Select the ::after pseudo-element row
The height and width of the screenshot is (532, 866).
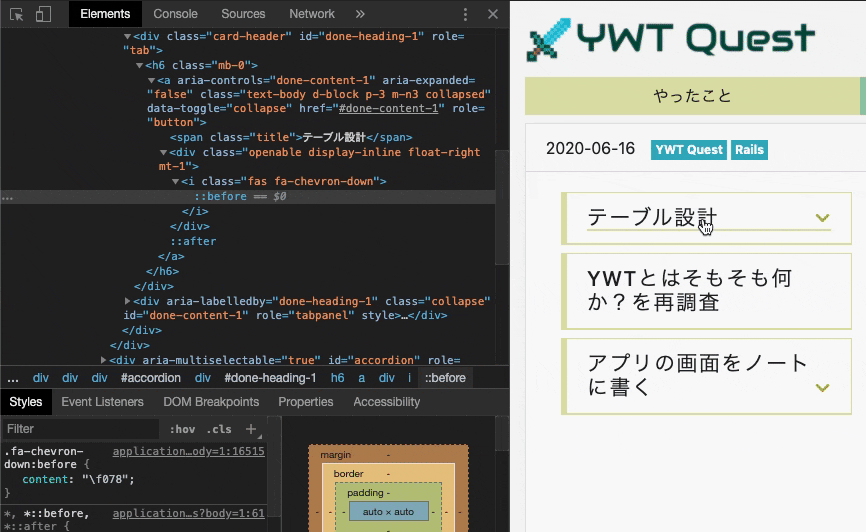coord(193,241)
